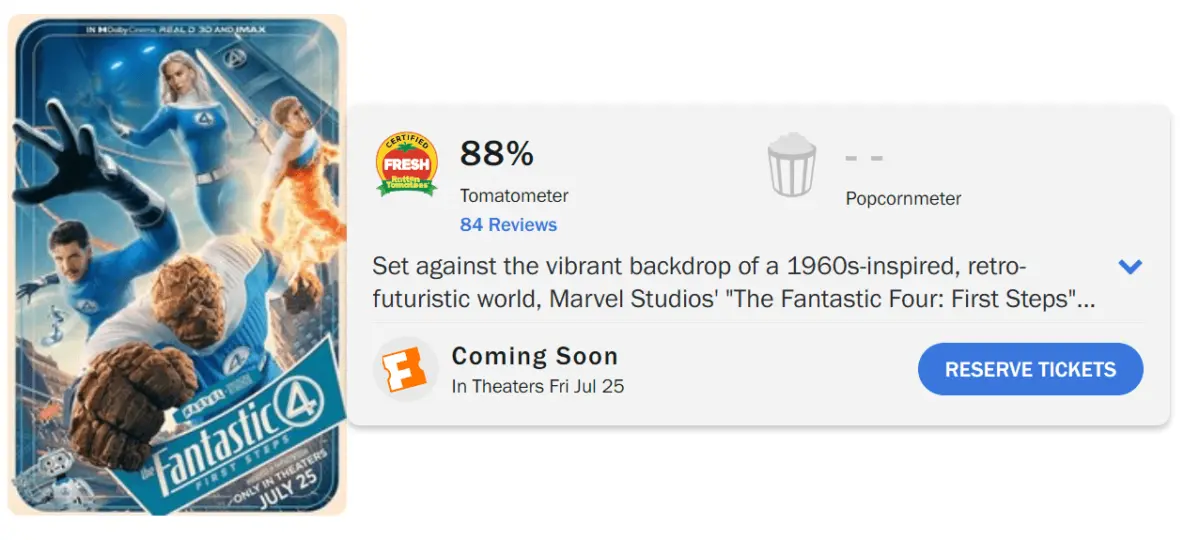Click the In Theaters Fri Jul 25 text
The width and height of the screenshot is (1184, 540).
[x=538, y=387]
